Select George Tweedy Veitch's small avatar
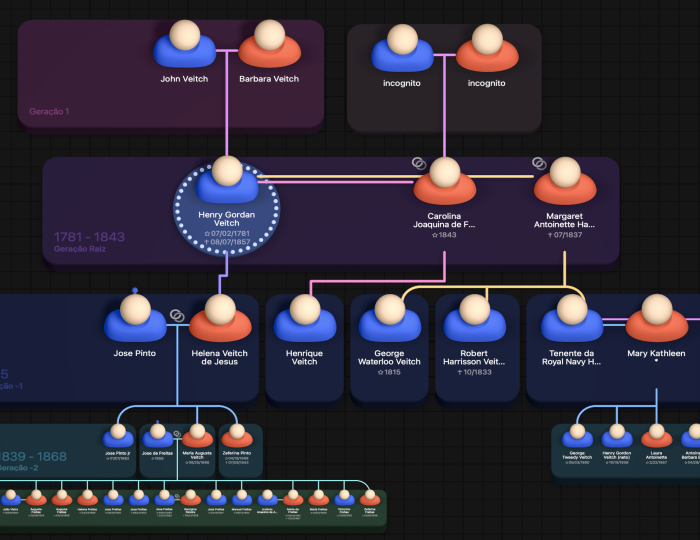Image resolution: width=700 pixels, height=540 pixels. (x=577, y=436)
